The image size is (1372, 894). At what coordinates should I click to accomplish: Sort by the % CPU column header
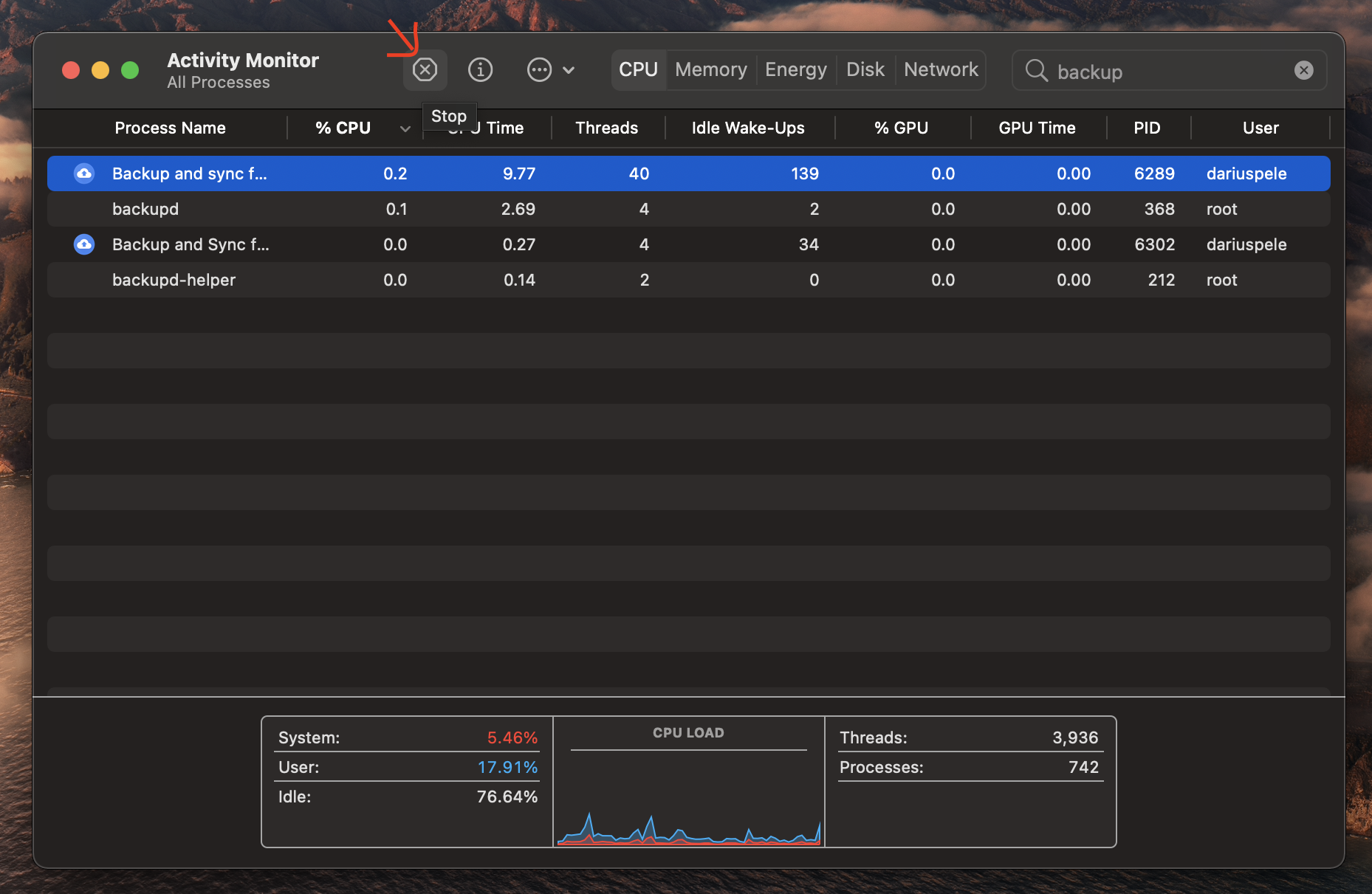click(x=343, y=128)
